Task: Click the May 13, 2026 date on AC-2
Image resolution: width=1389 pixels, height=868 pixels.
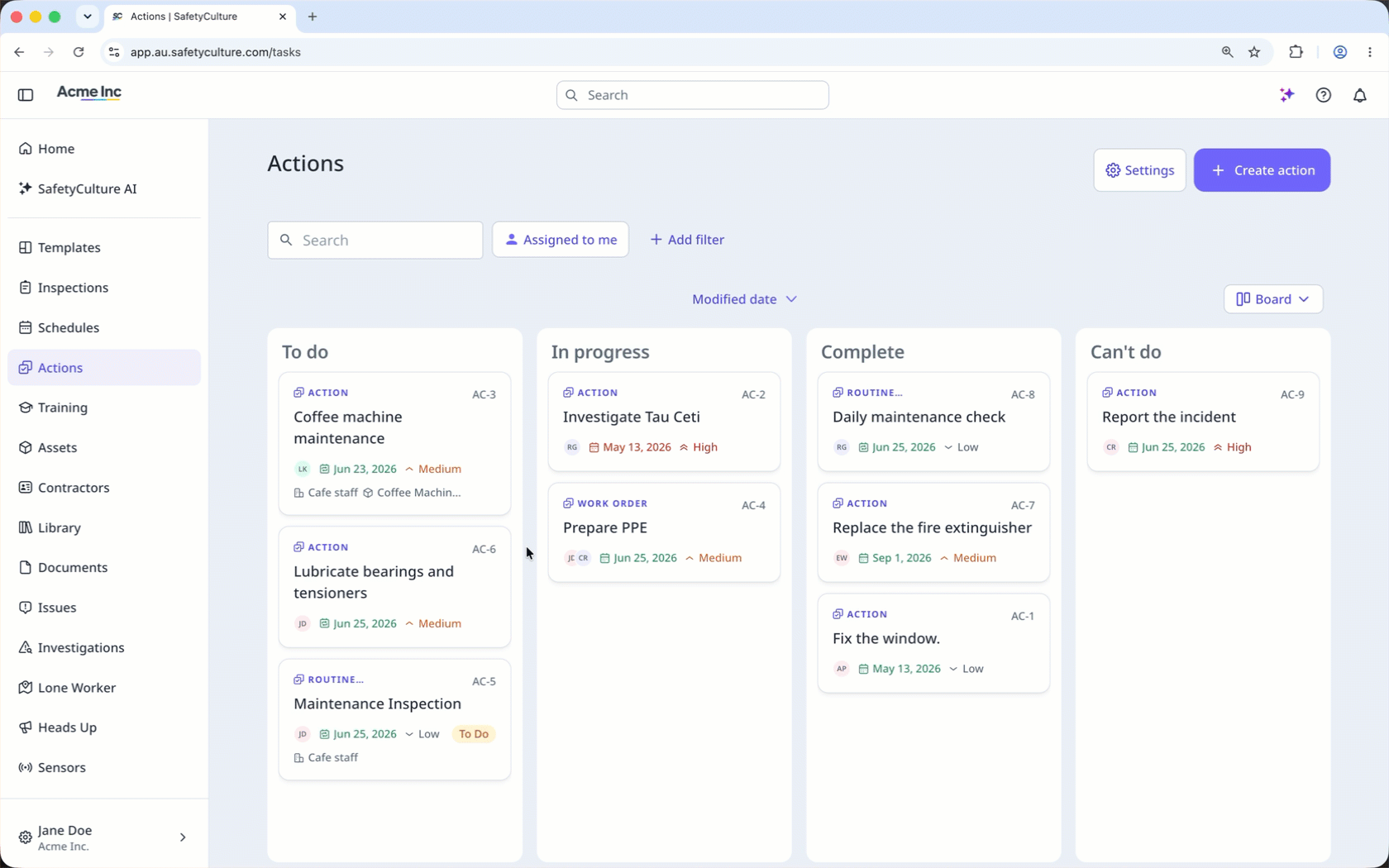Action: [x=630, y=447]
